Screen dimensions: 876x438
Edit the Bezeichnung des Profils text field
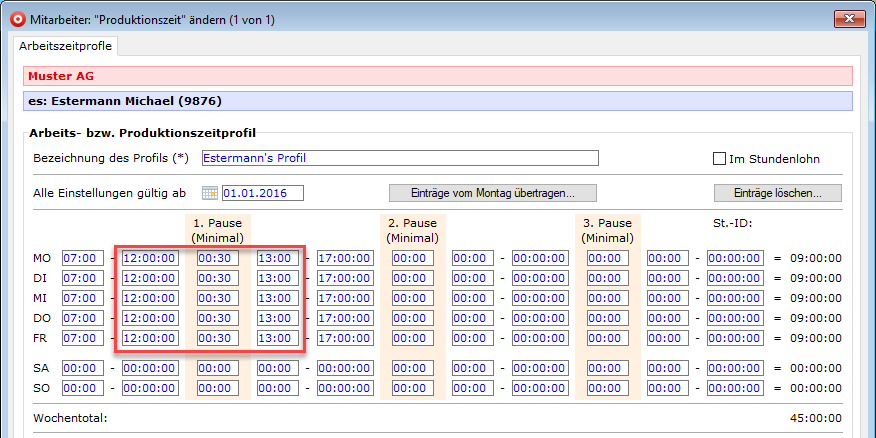(x=399, y=158)
